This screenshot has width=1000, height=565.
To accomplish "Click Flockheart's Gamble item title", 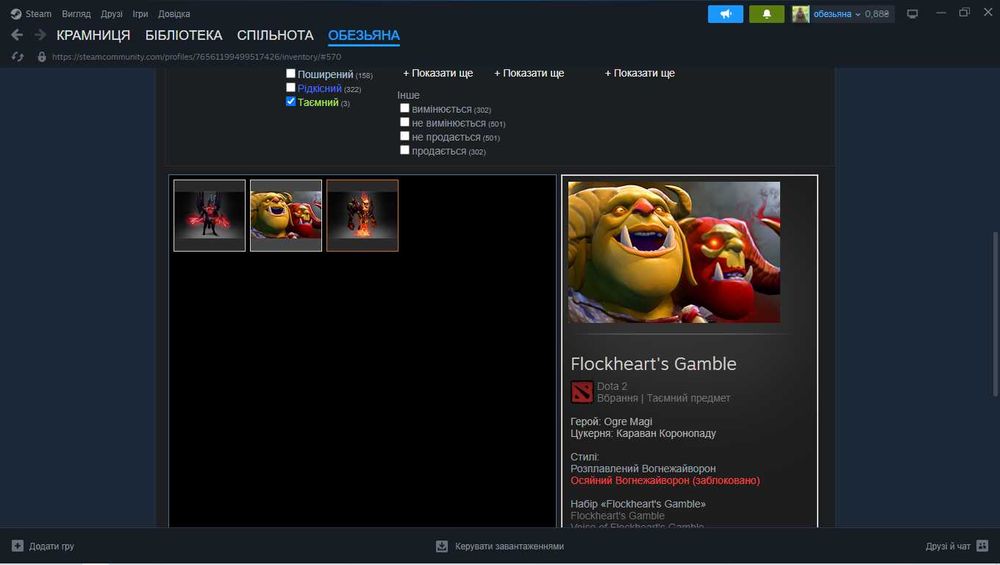I will click(653, 363).
